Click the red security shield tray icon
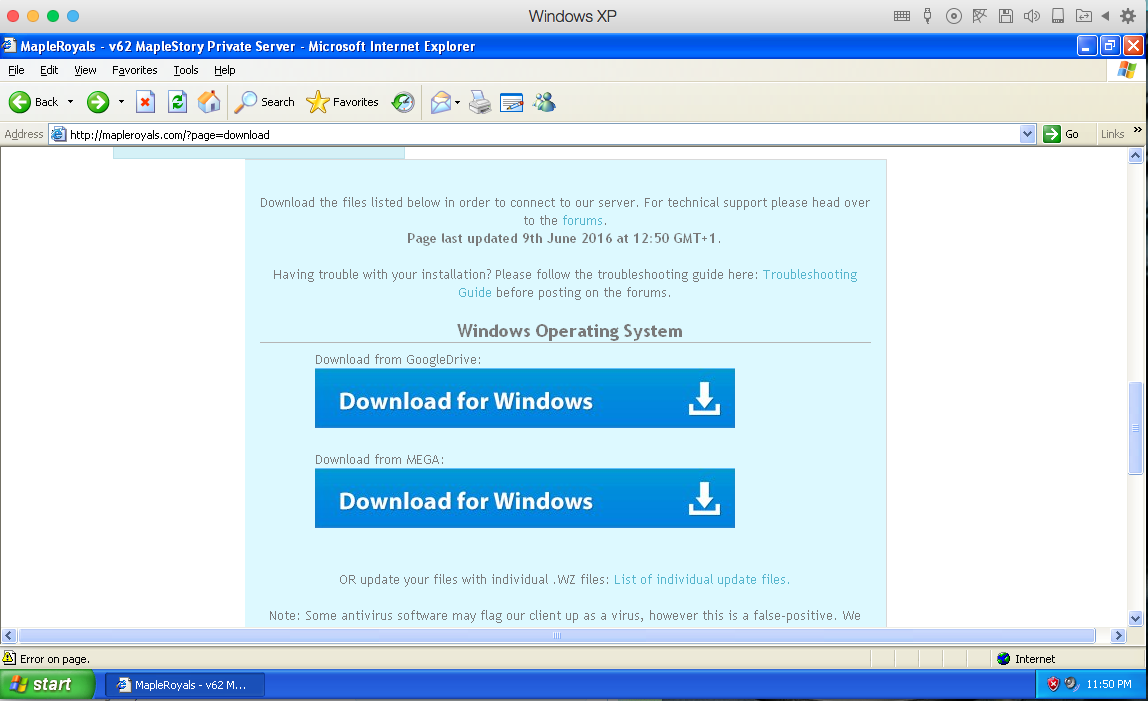Image resolution: width=1148 pixels, height=701 pixels. click(x=1053, y=684)
